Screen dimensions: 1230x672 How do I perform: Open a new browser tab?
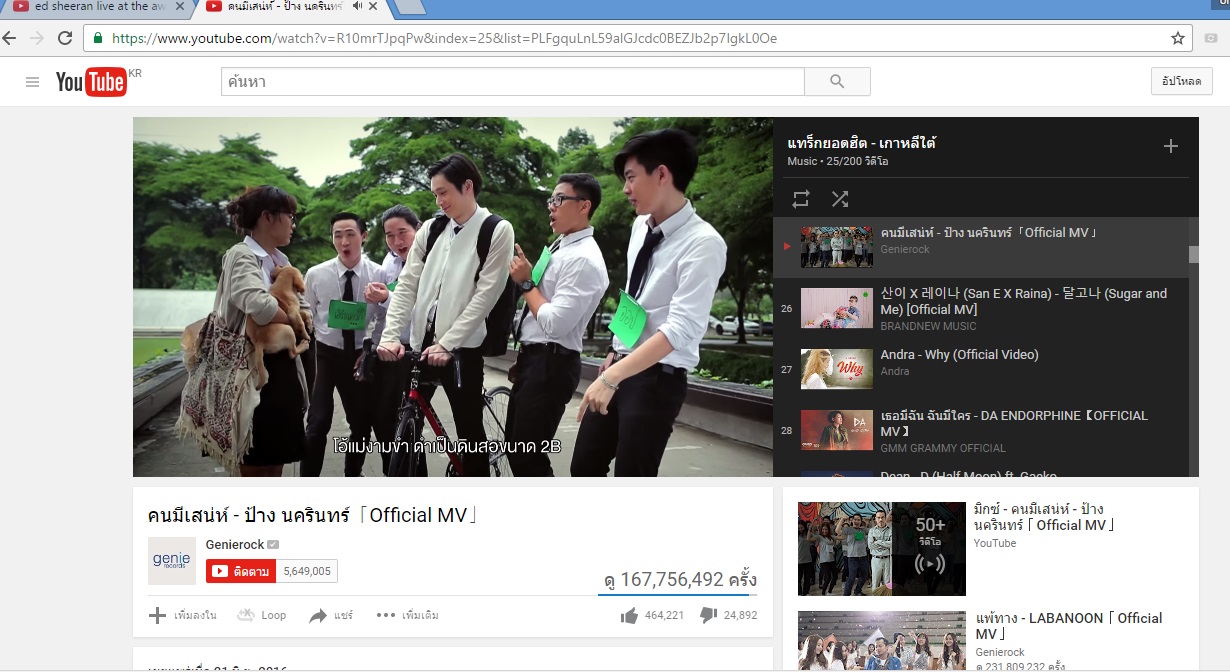click(x=410, y=7)
